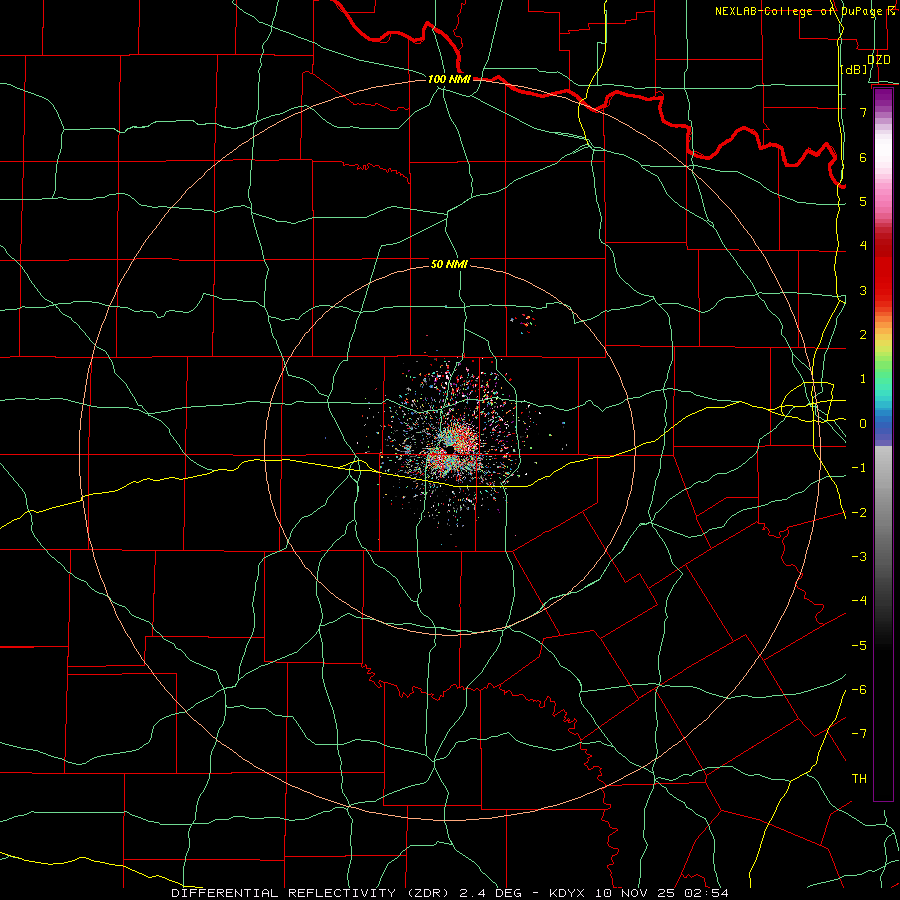Viewport: 900px width, 900px height.
Task: Click the -7 value on the color scale
Action: coord(859,734)
